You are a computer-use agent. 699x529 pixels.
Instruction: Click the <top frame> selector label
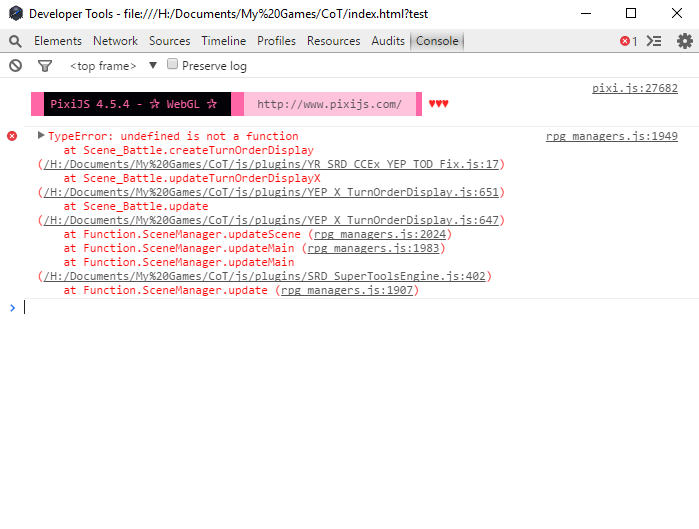(103, 66)
